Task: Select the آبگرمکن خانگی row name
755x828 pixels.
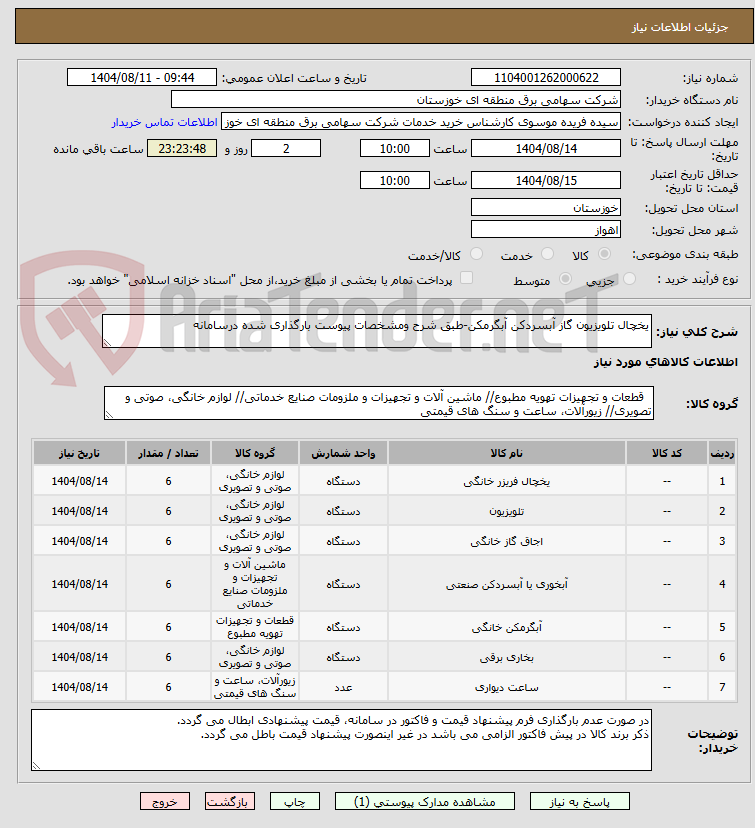Action: 507,627
